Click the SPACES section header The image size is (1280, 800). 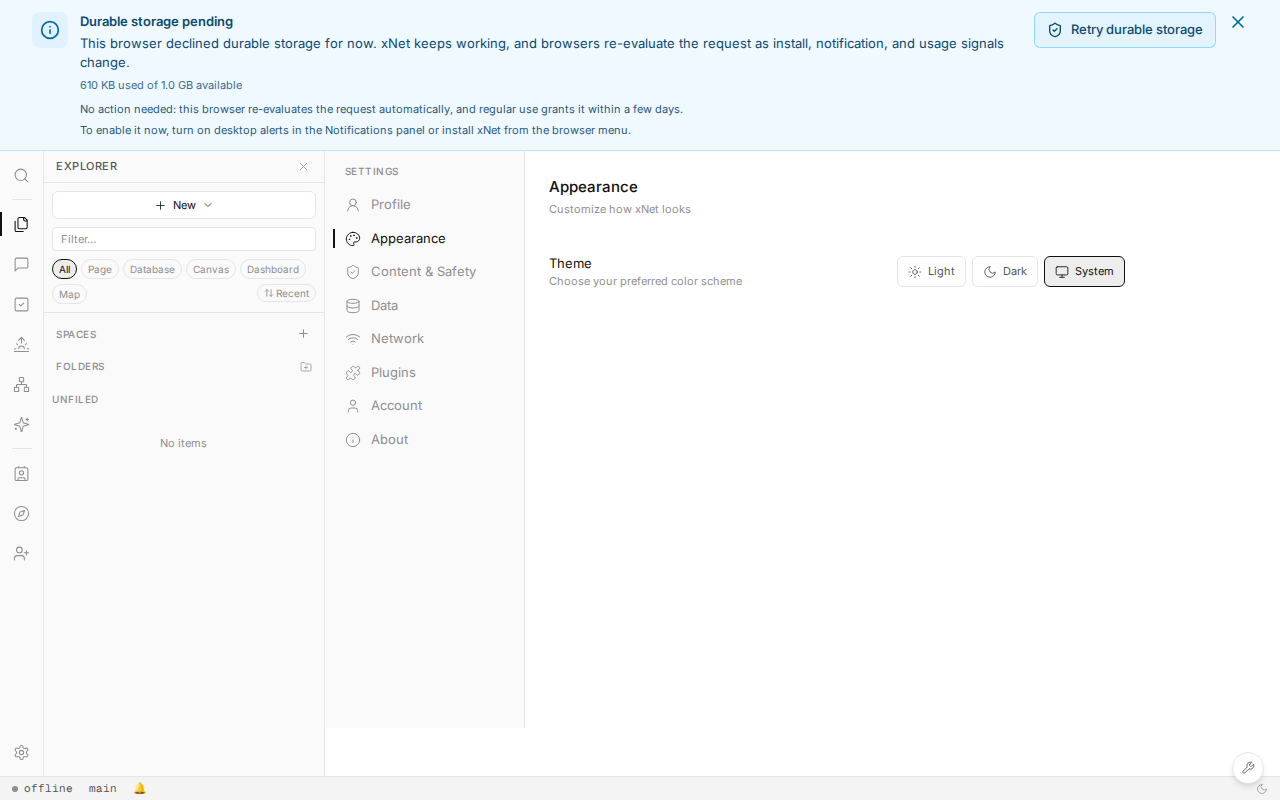click(76, 335)
